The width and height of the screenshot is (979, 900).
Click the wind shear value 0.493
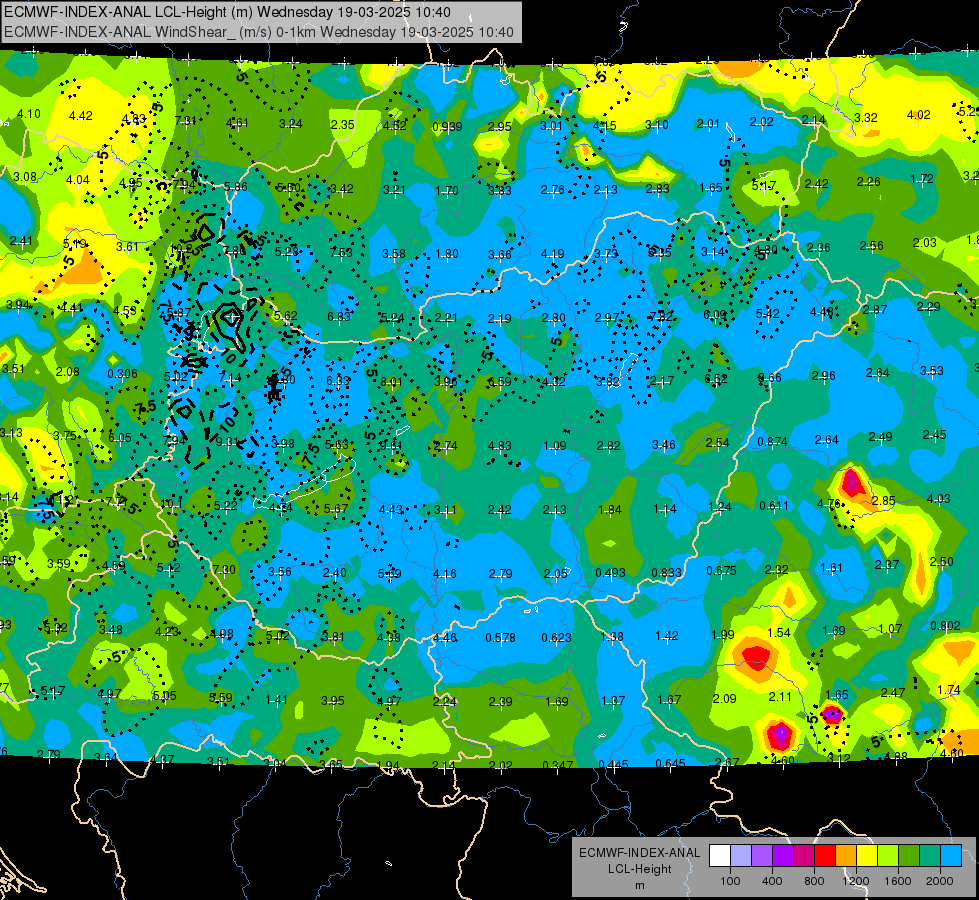tap(611, 573)
